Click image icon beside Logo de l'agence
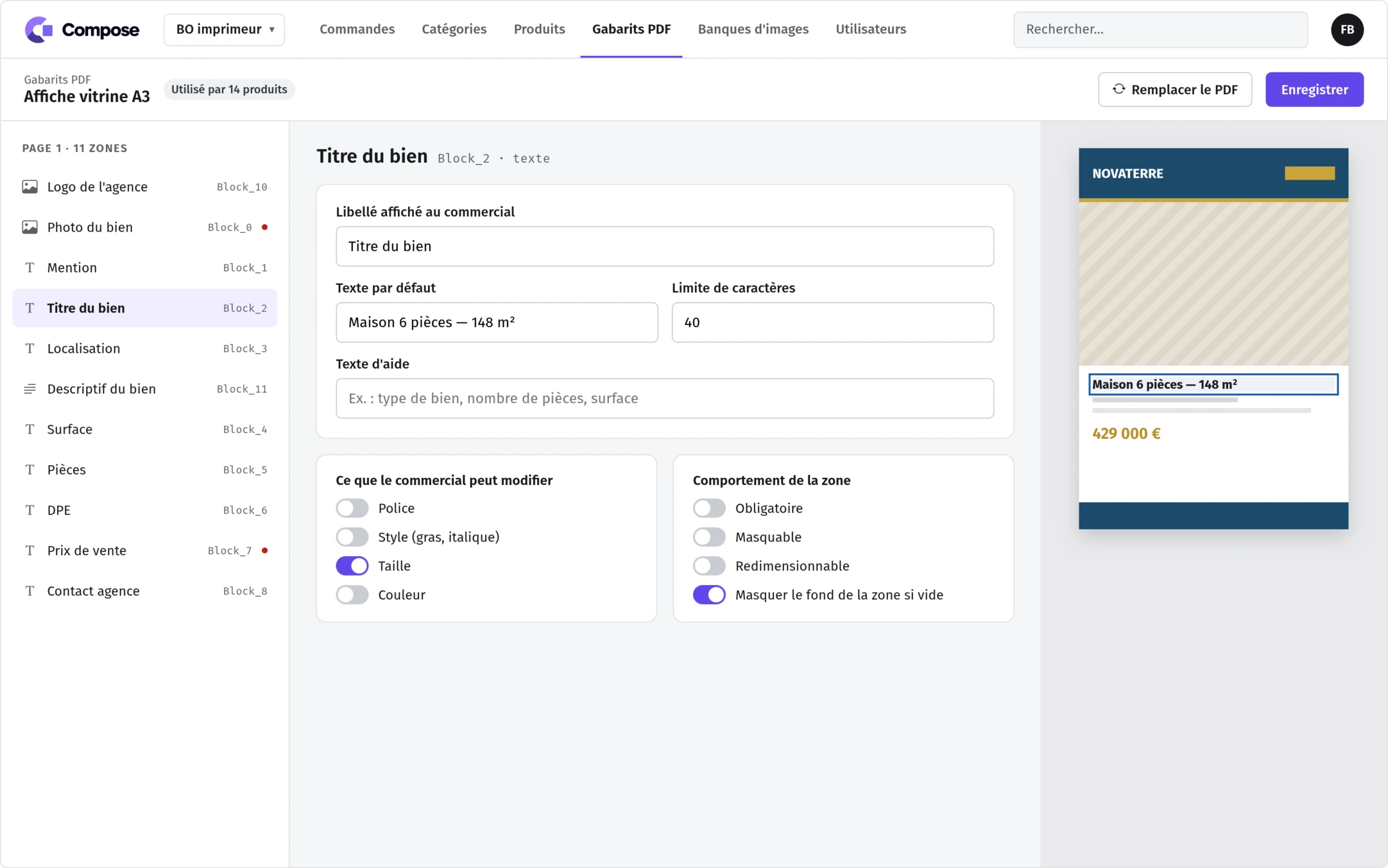1388x868 pixels. point(30,187)
